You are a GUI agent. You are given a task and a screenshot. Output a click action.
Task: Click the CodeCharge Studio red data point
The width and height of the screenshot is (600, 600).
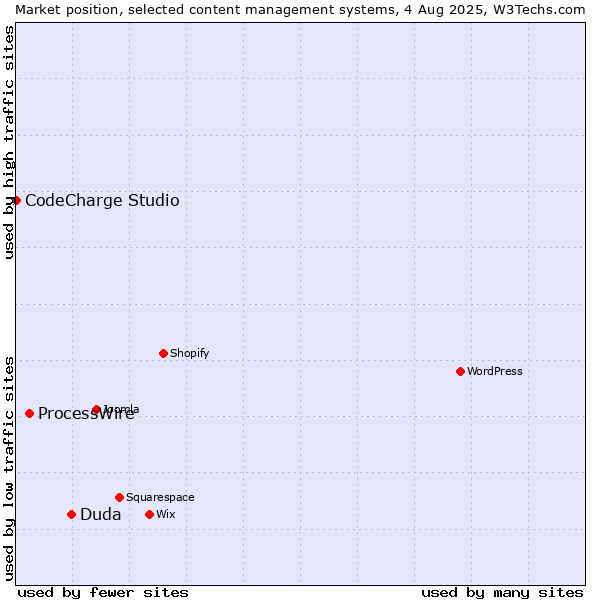pos(16,200)
